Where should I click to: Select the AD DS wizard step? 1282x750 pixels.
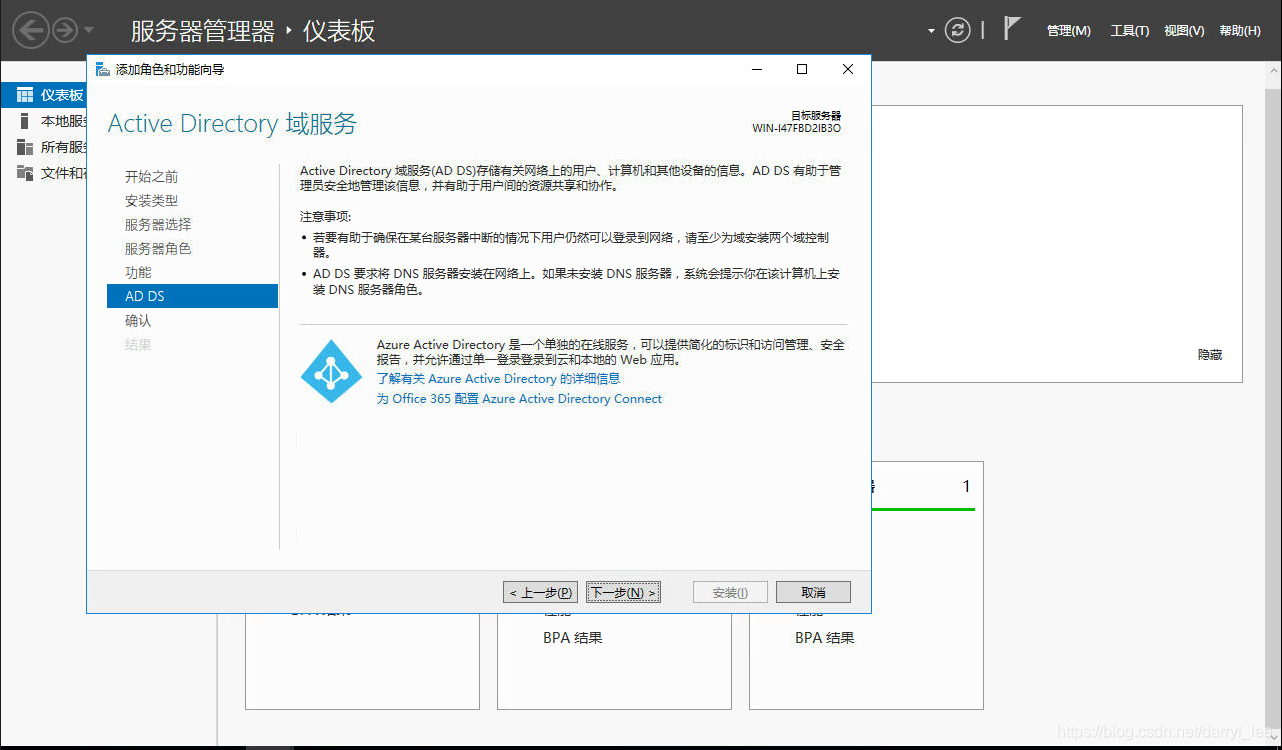(192, 296)
